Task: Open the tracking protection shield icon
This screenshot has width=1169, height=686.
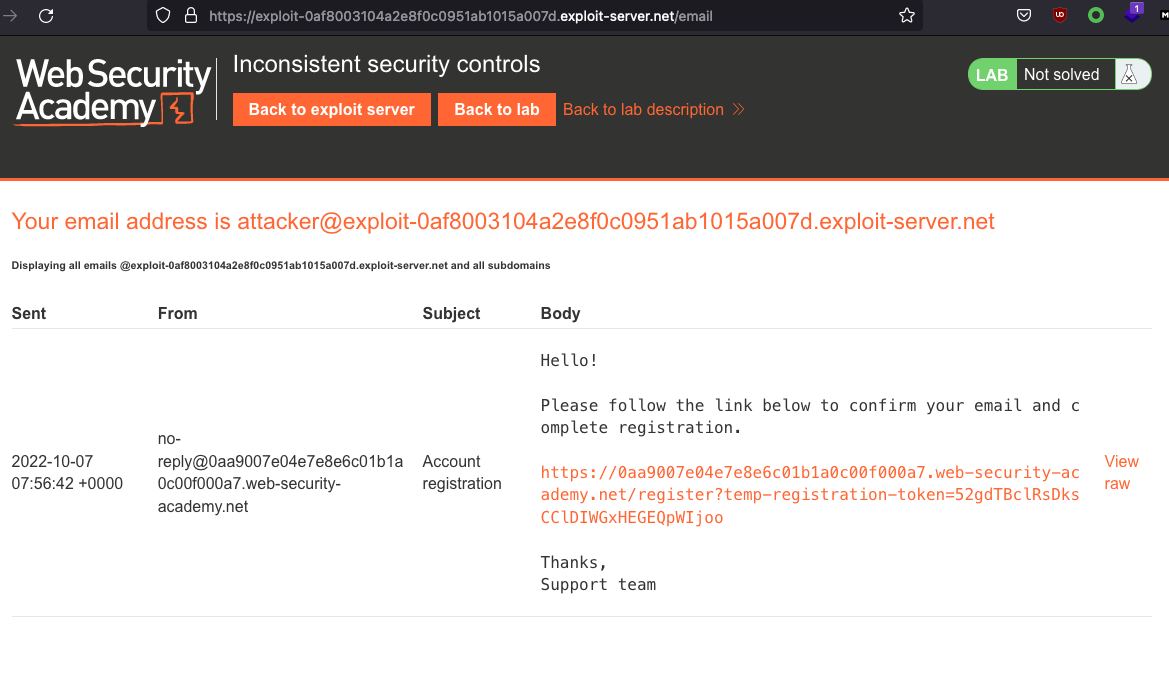Action: (x=166, y=16)
